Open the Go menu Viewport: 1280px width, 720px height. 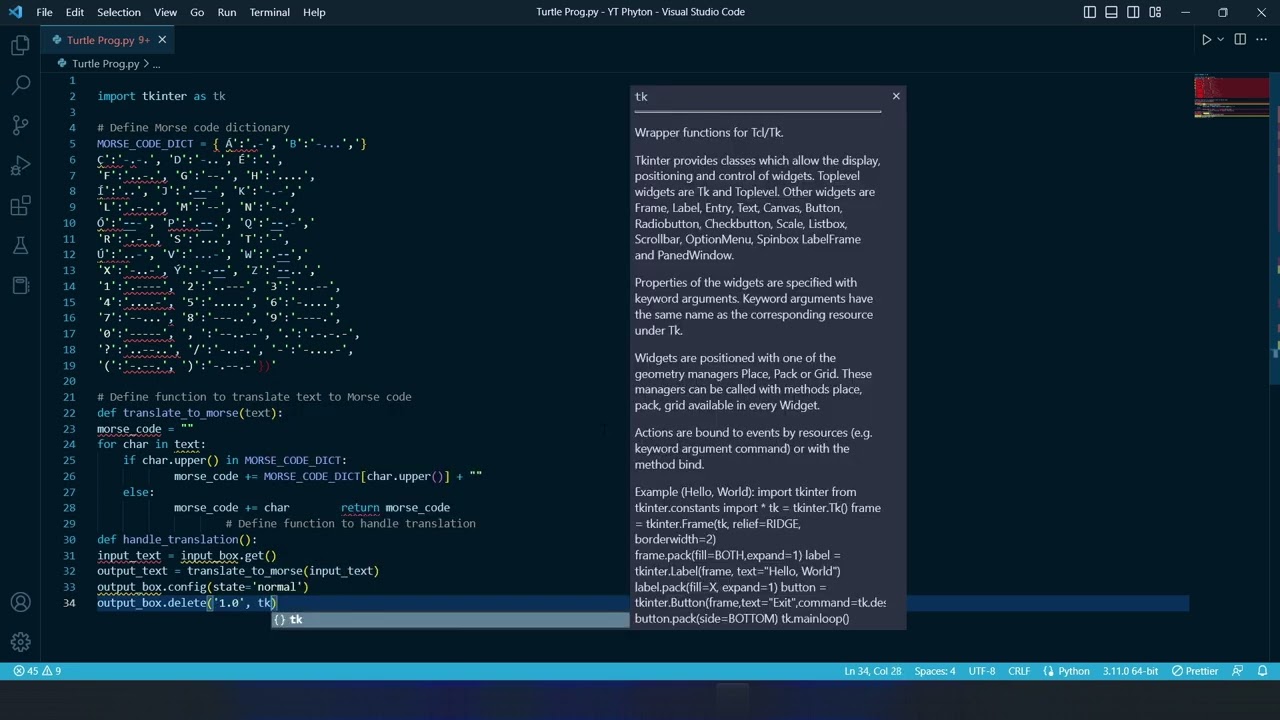click(197, 12)
